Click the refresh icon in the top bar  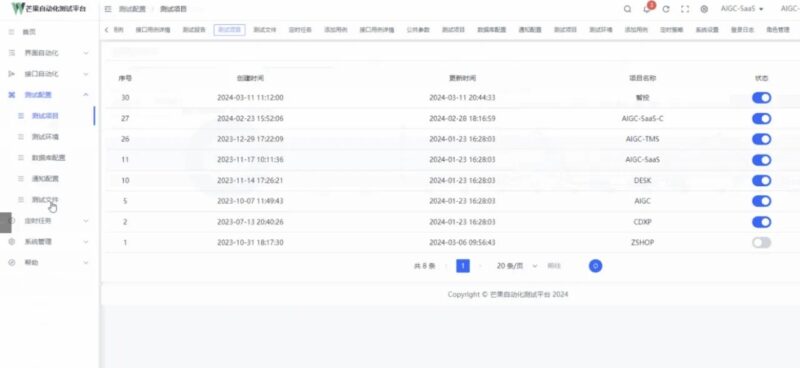tap(666, 9)
